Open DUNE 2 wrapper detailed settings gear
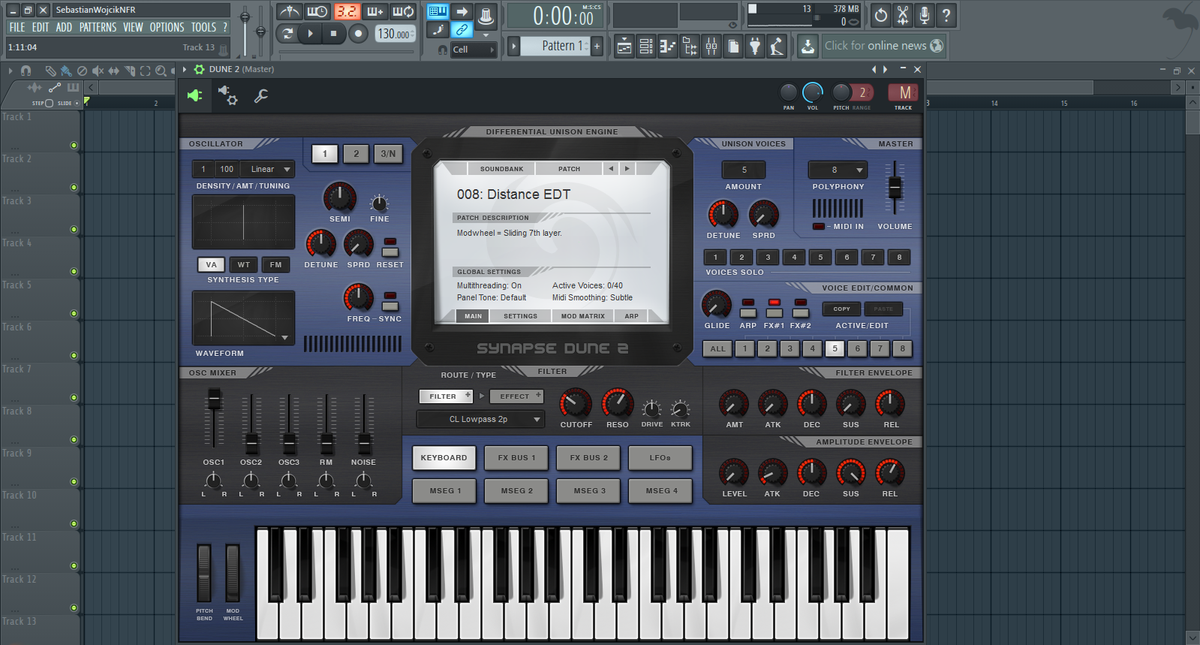Screen dimensions: 1200x645 click(x=227, y=95)
